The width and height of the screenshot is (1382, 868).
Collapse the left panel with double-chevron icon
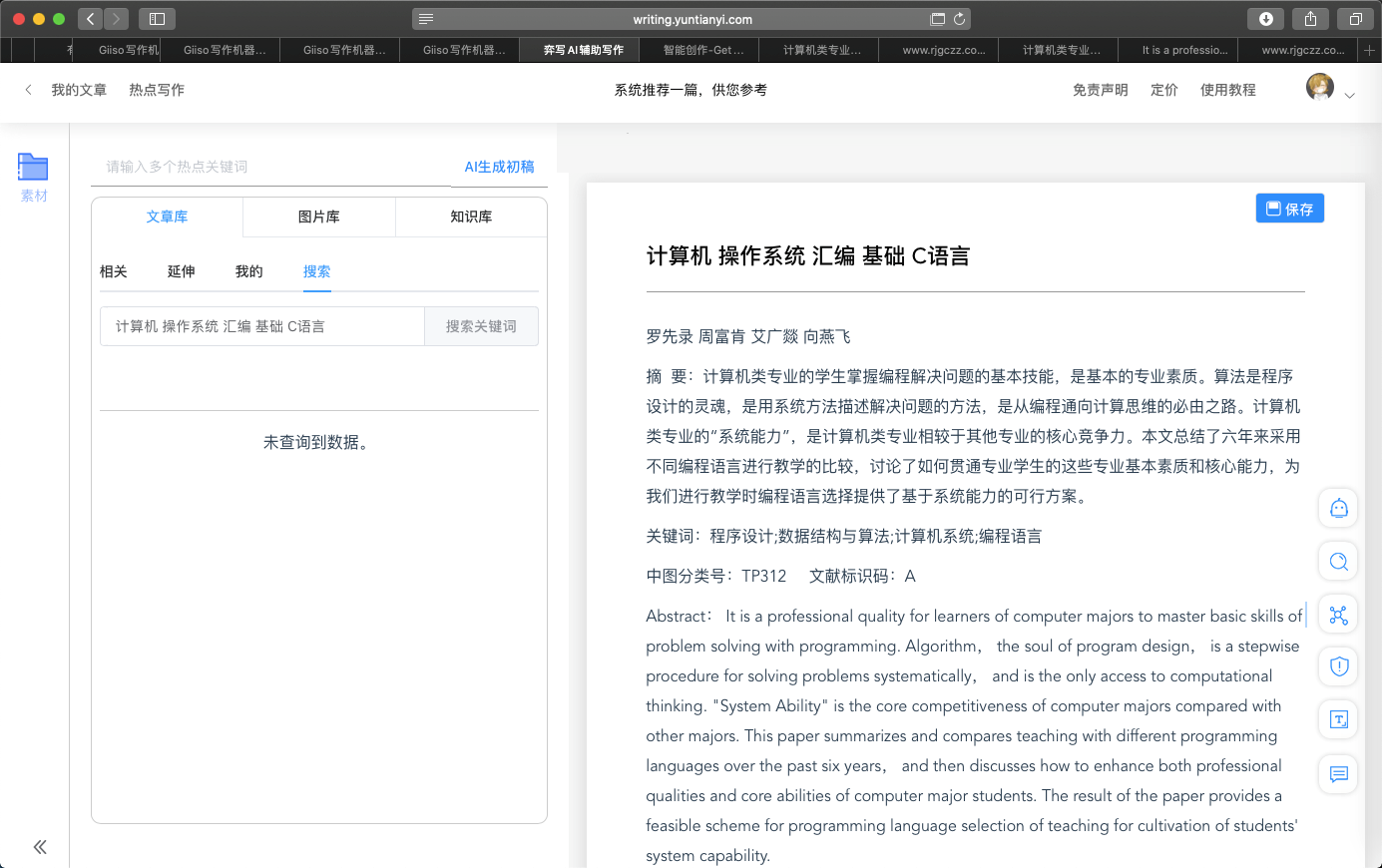pos(40,847)
